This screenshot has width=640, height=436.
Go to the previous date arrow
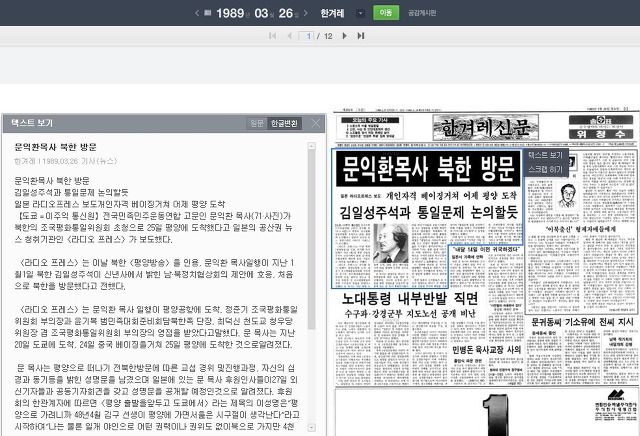click(x=197, y=13)
